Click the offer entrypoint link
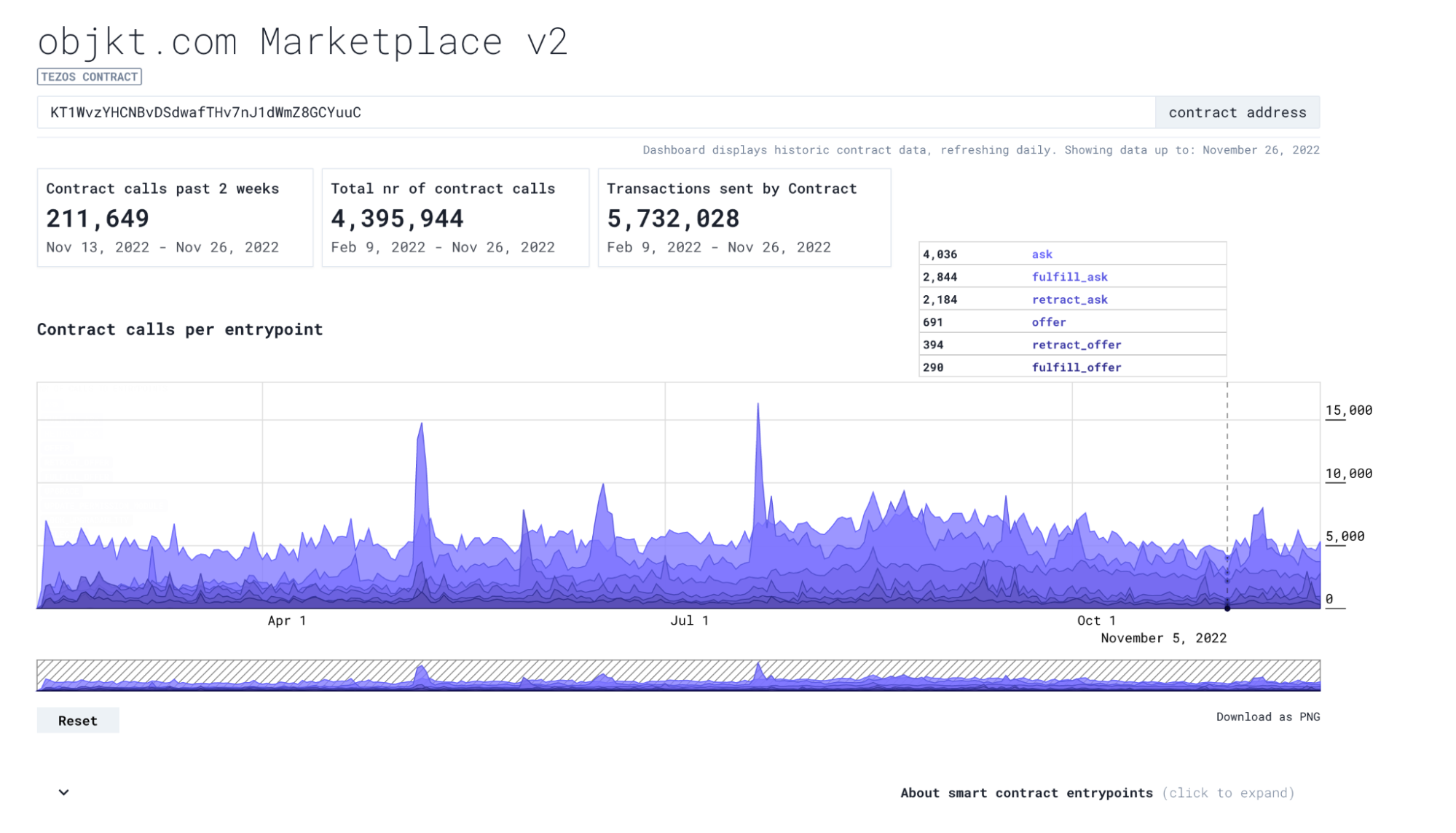 1048,322
